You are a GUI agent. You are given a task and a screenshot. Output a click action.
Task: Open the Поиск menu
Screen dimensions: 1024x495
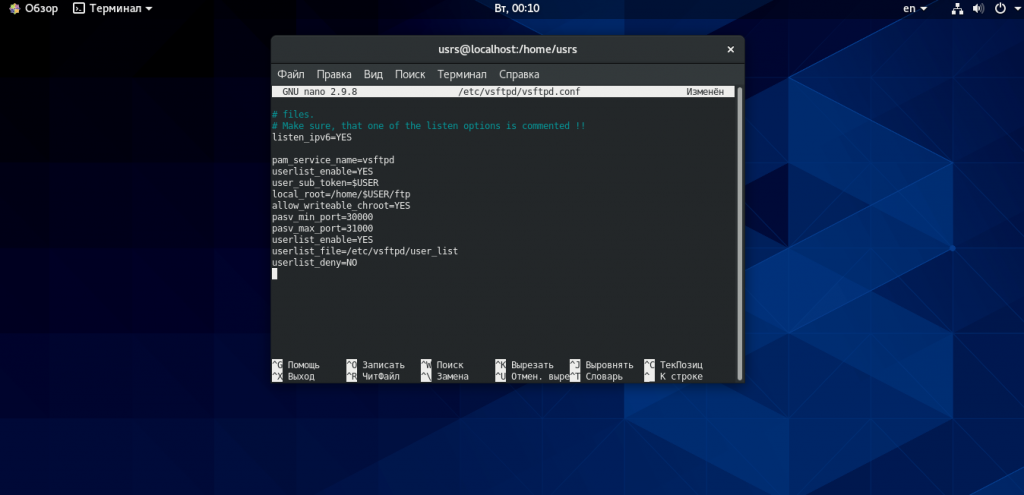(x=410, y=74)
